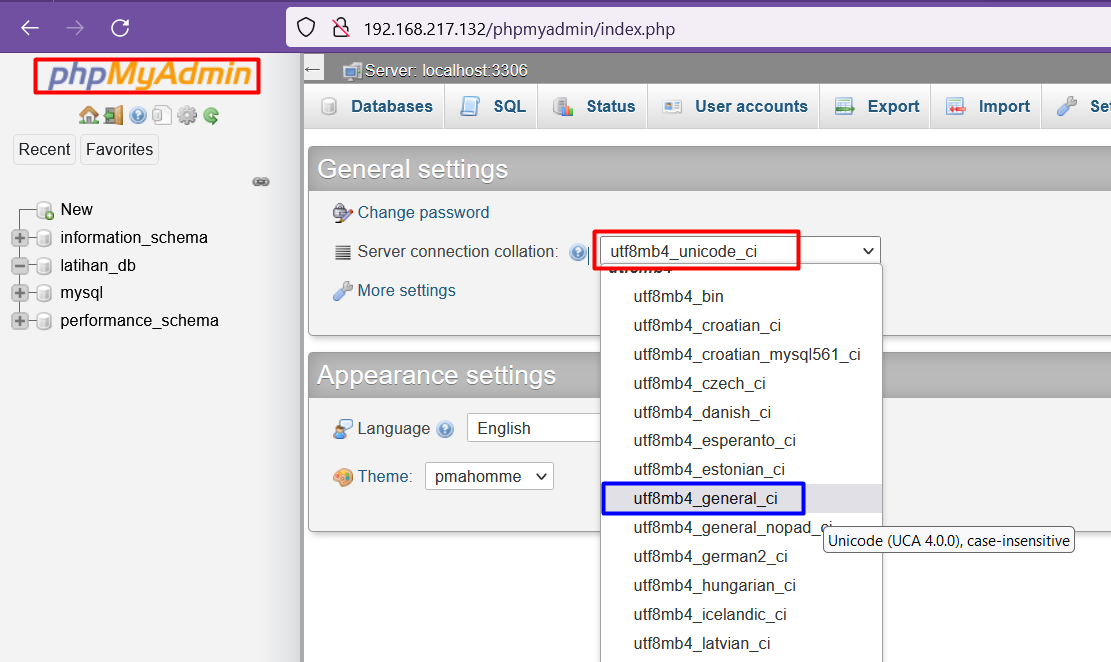Expand performance_schema tree node
Image resolution: width=1111 pixels, height=662 pixels.
point(20,321)
